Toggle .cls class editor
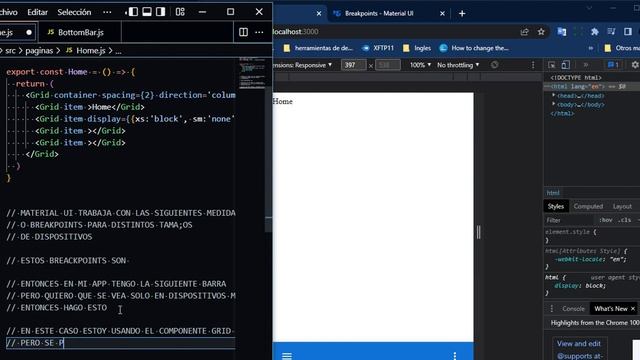Viewport: 640px width, 360px height. (x=624, y=220)
